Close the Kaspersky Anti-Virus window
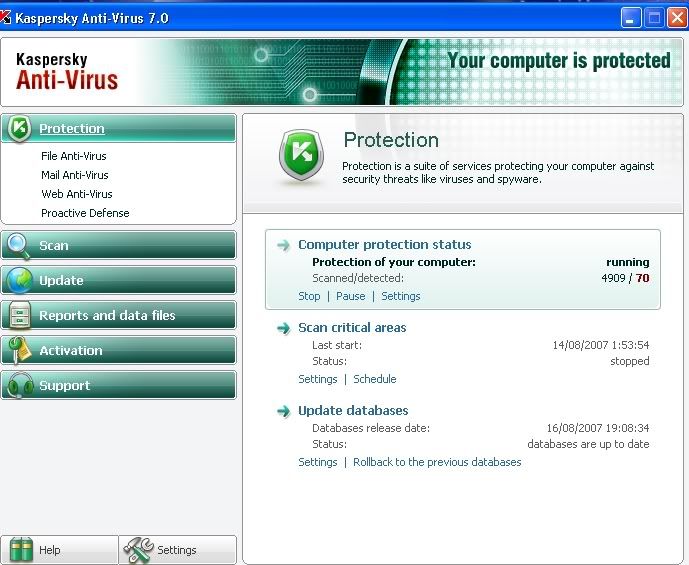This screenshot has height=565, width=689. click(677, 18)
